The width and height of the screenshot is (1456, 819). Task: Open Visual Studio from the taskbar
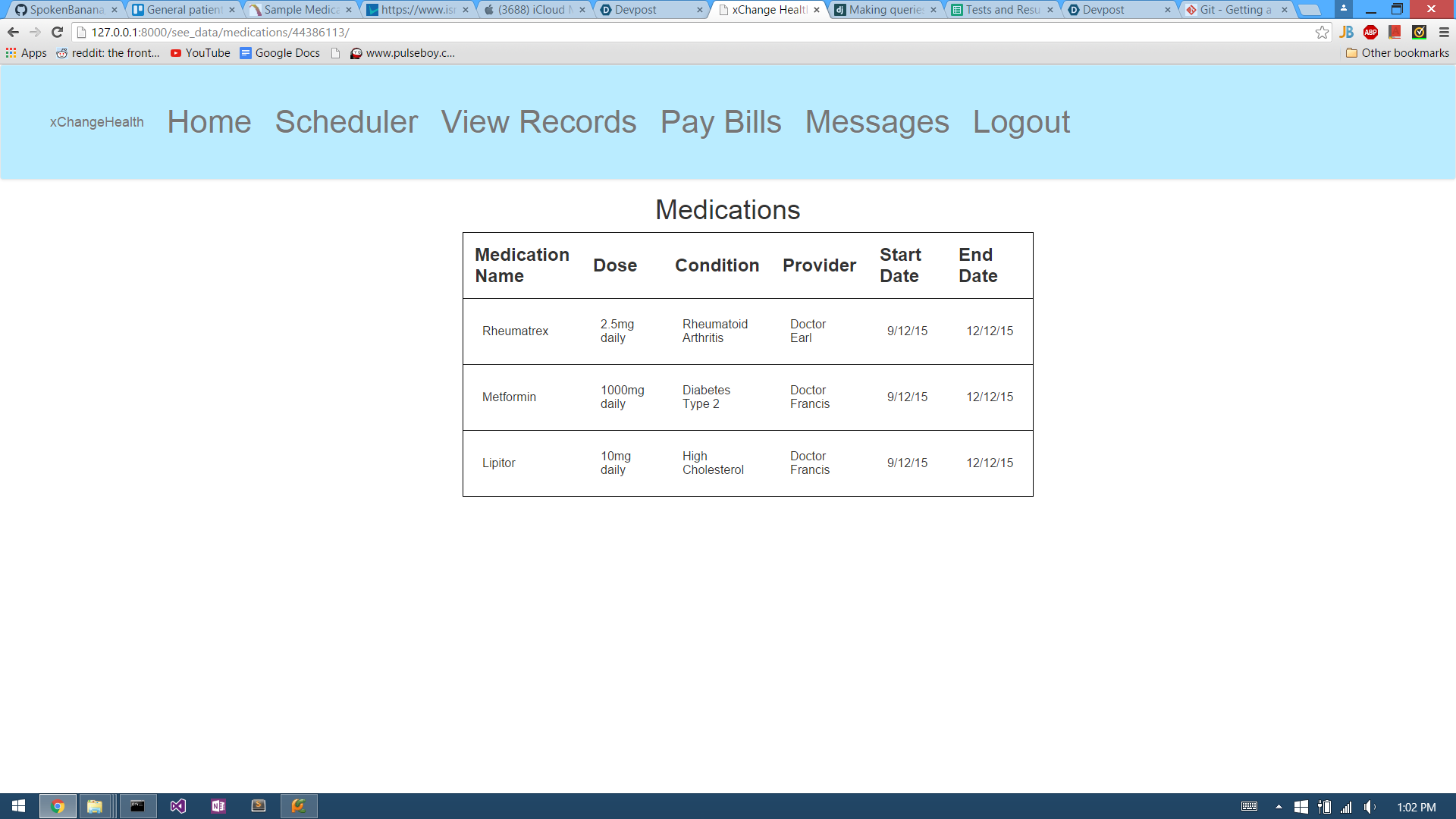[x=178, y=806]
